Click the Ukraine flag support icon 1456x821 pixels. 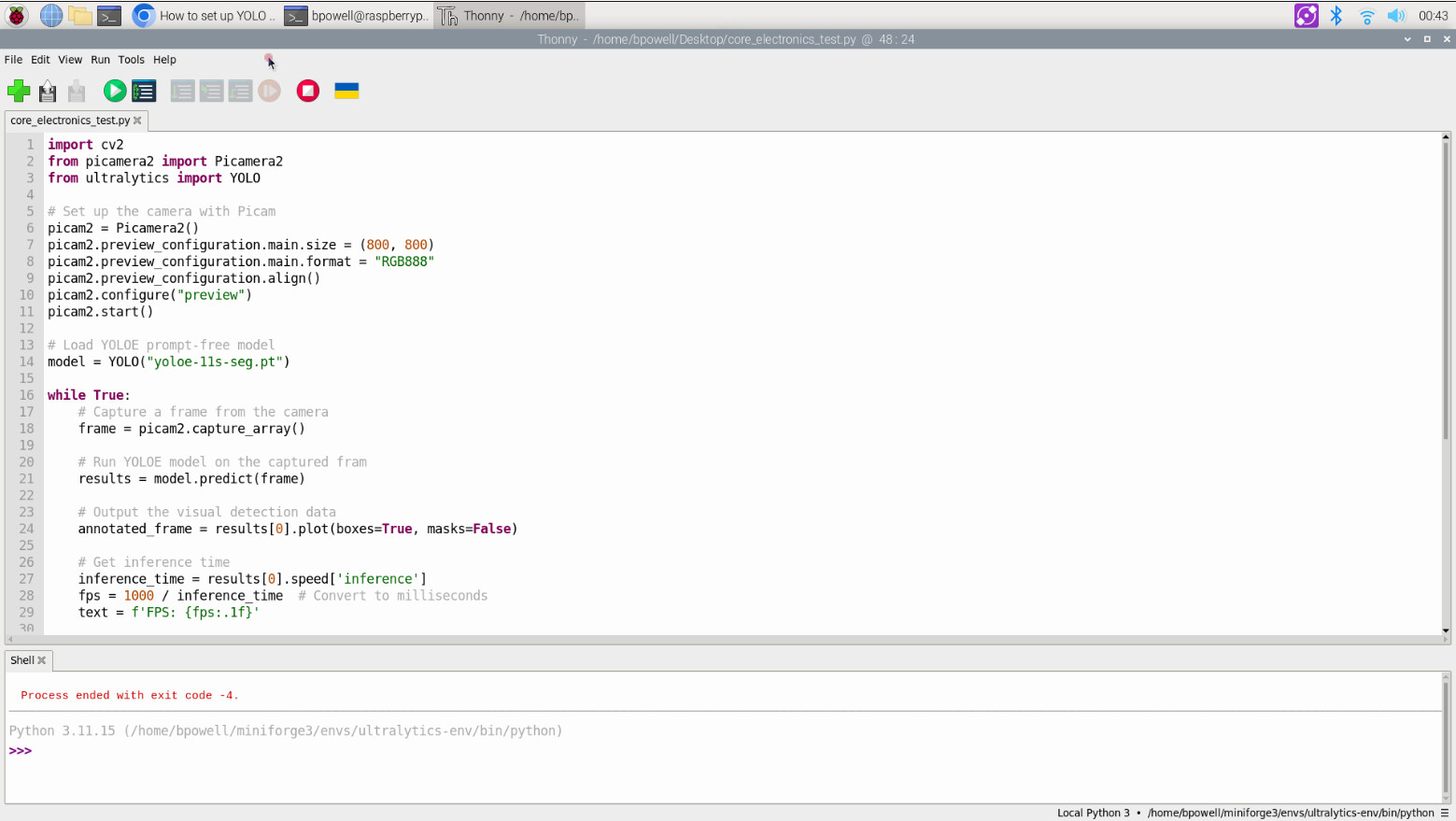[x=346, y=91]
